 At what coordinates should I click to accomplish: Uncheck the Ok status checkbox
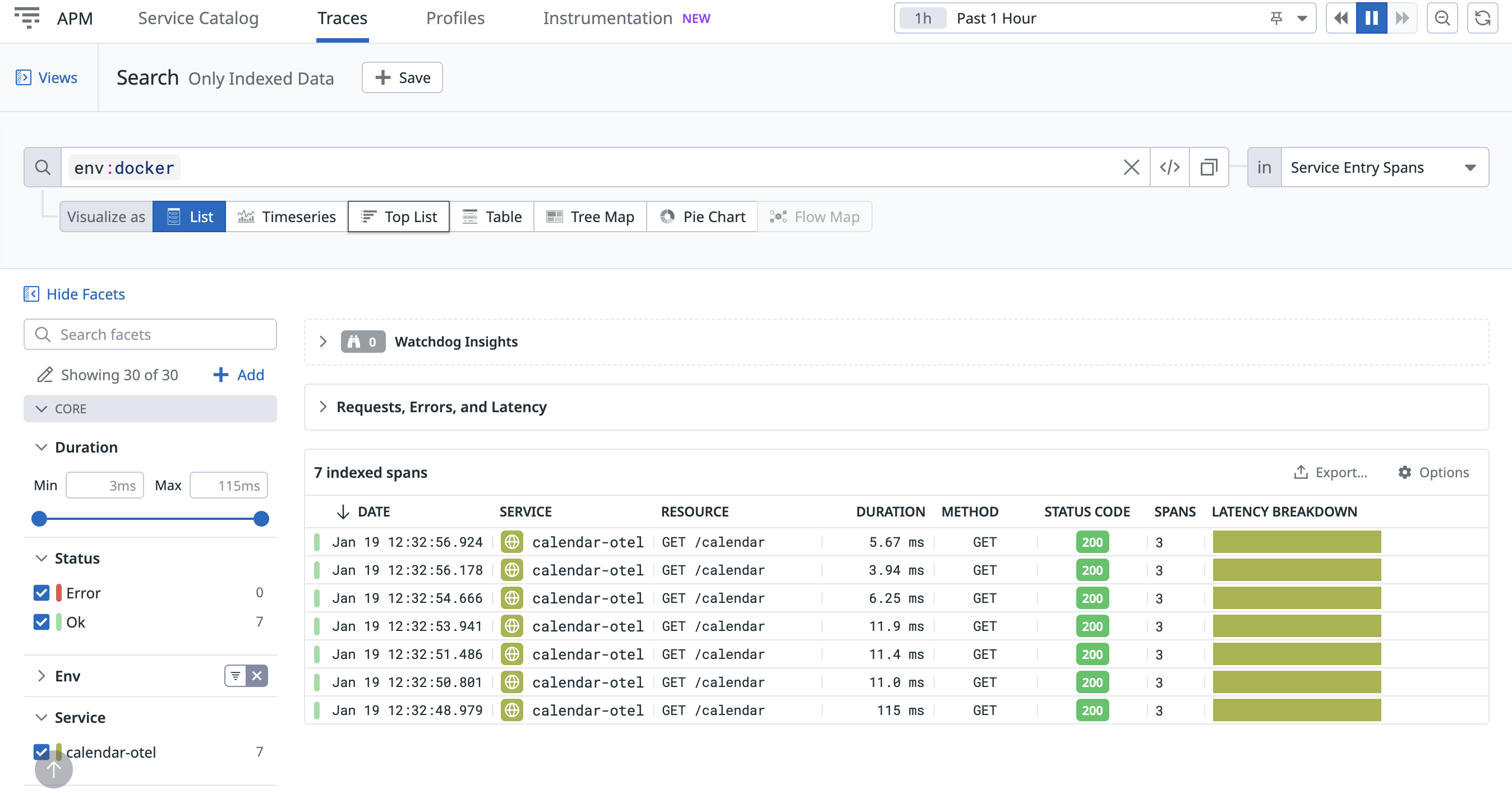[41, 621]
